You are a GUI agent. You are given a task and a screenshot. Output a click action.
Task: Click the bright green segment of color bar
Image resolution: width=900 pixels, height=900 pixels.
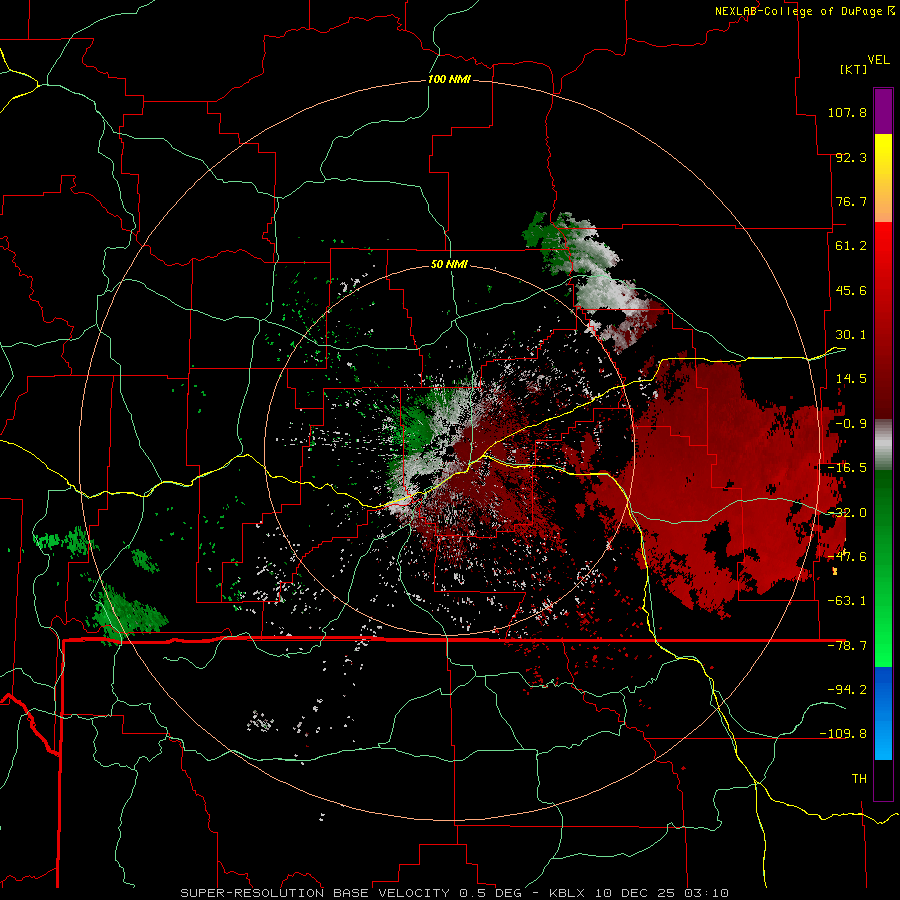point(883,568)
